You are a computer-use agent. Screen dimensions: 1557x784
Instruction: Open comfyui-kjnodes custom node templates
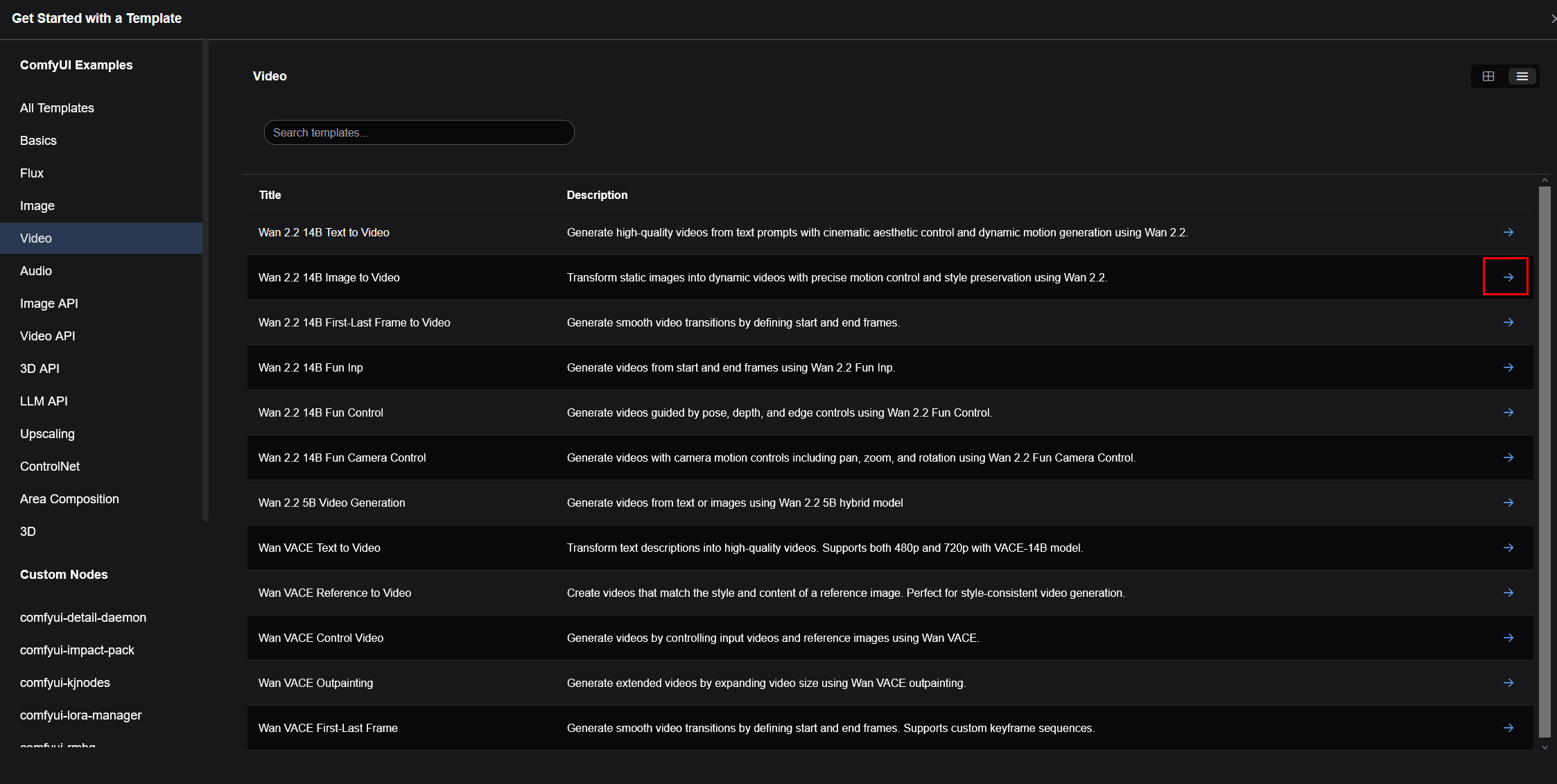(101, 683)
